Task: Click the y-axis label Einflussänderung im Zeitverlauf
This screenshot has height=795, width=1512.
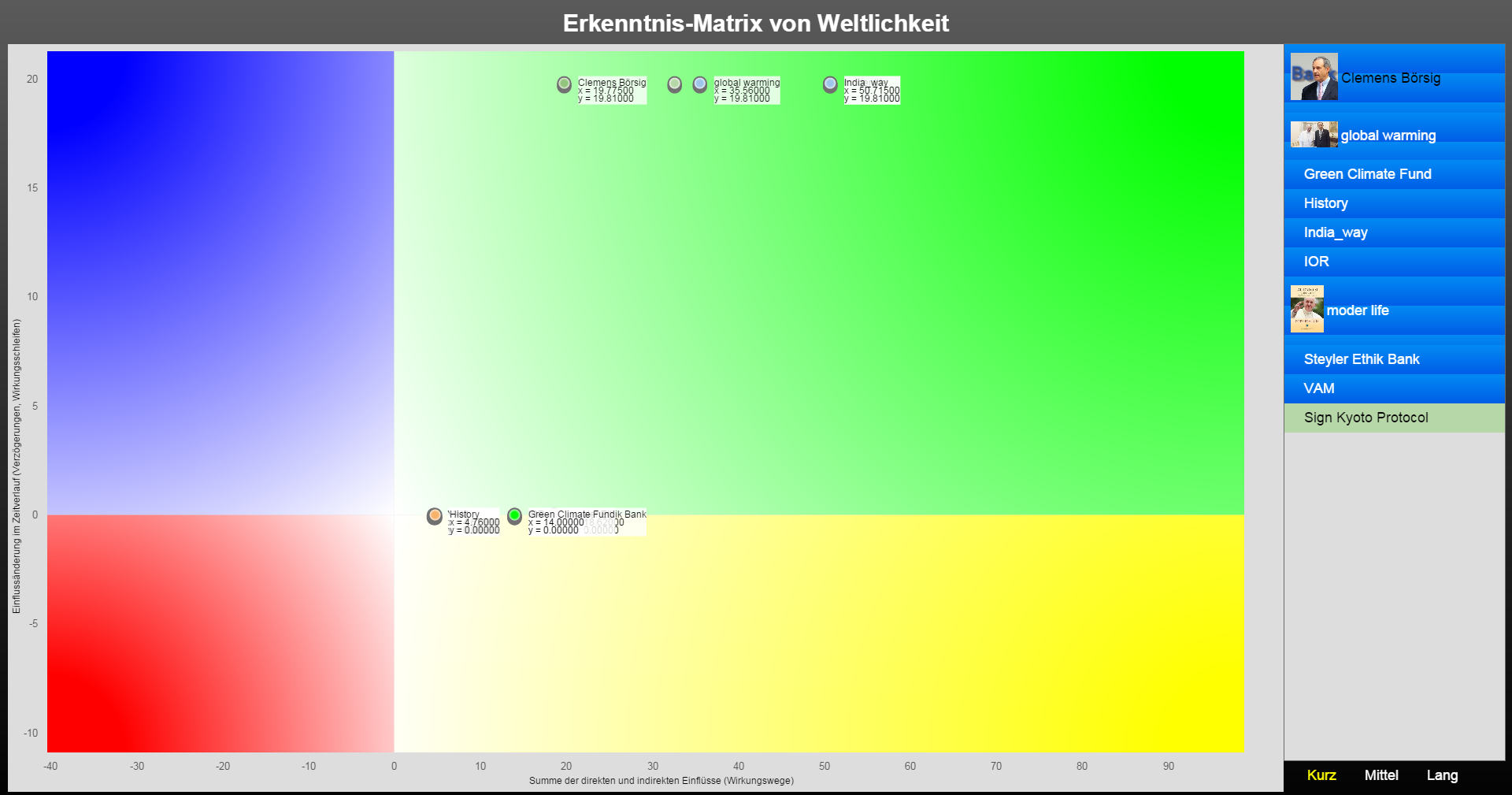Action: click(x=17, y=466)
